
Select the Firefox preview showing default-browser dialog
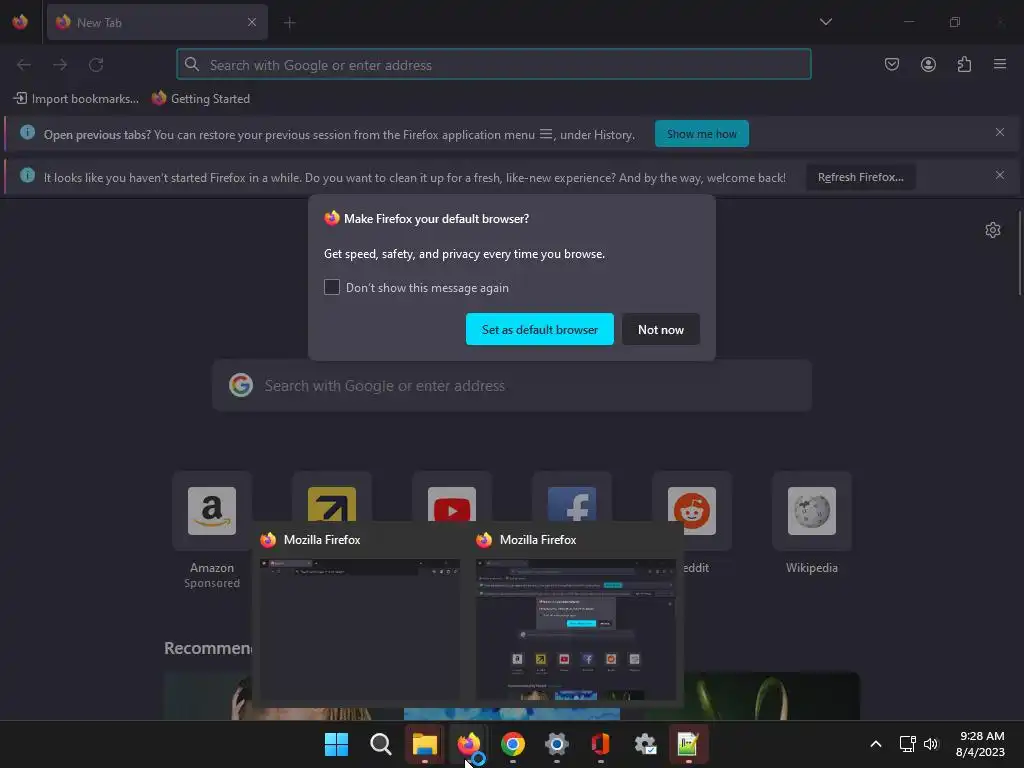pyautogui.click(x=576, y=630)
